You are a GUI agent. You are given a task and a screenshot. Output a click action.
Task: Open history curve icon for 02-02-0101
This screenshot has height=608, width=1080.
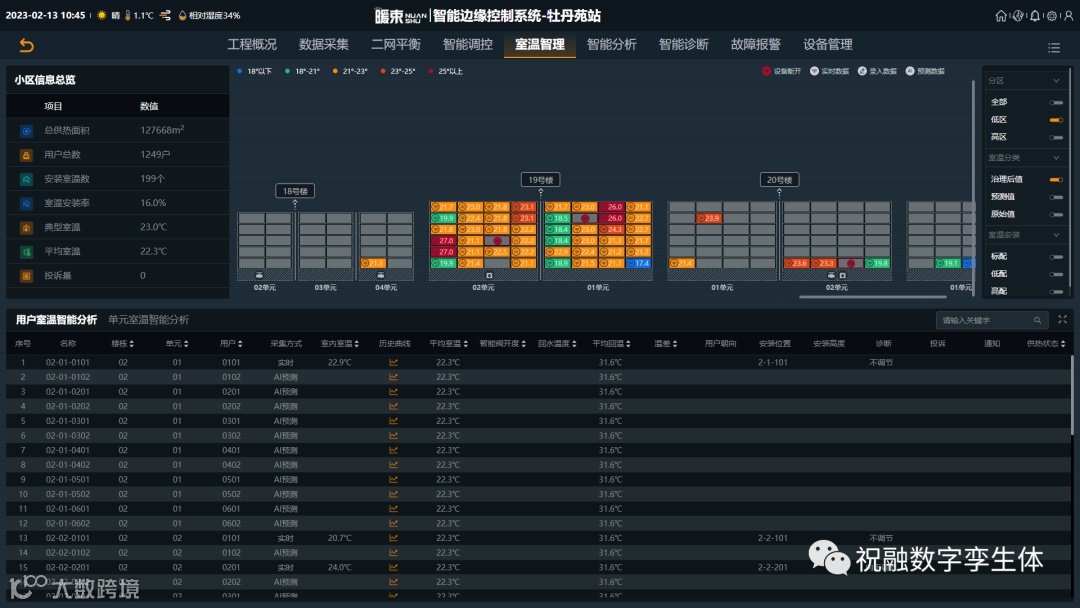(393, 538)
